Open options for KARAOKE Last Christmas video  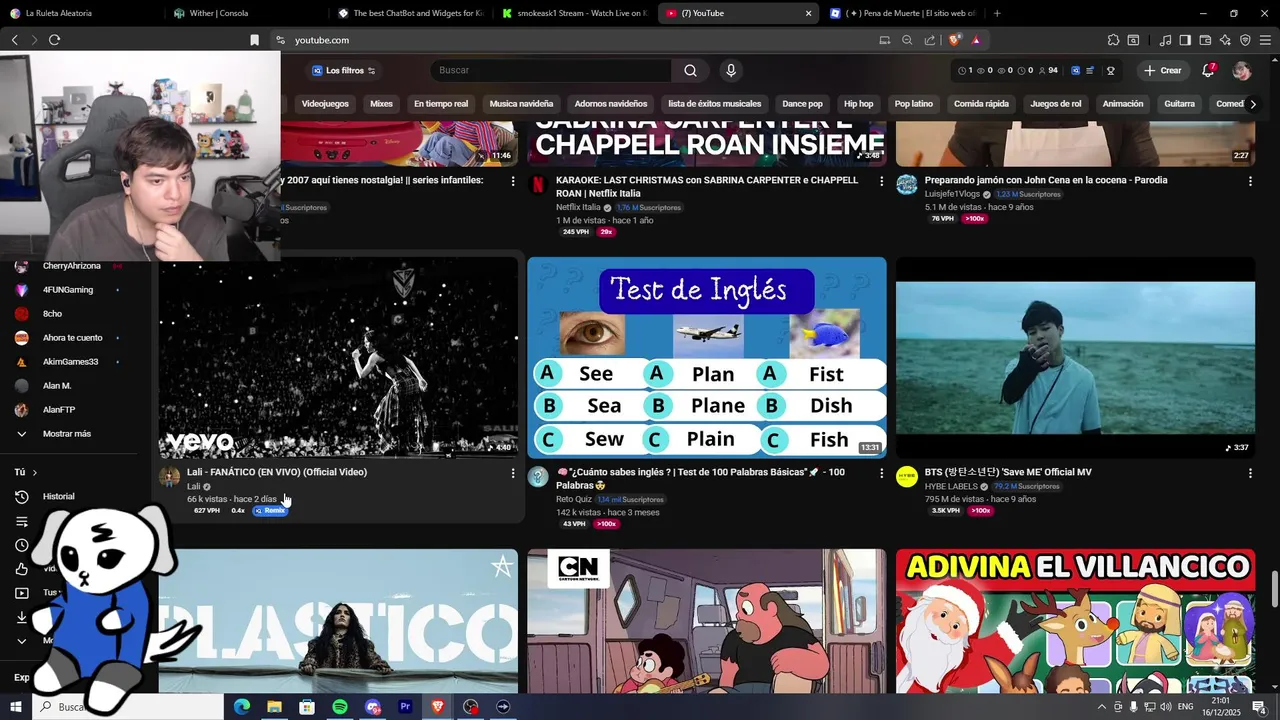(x=881, y=181)
